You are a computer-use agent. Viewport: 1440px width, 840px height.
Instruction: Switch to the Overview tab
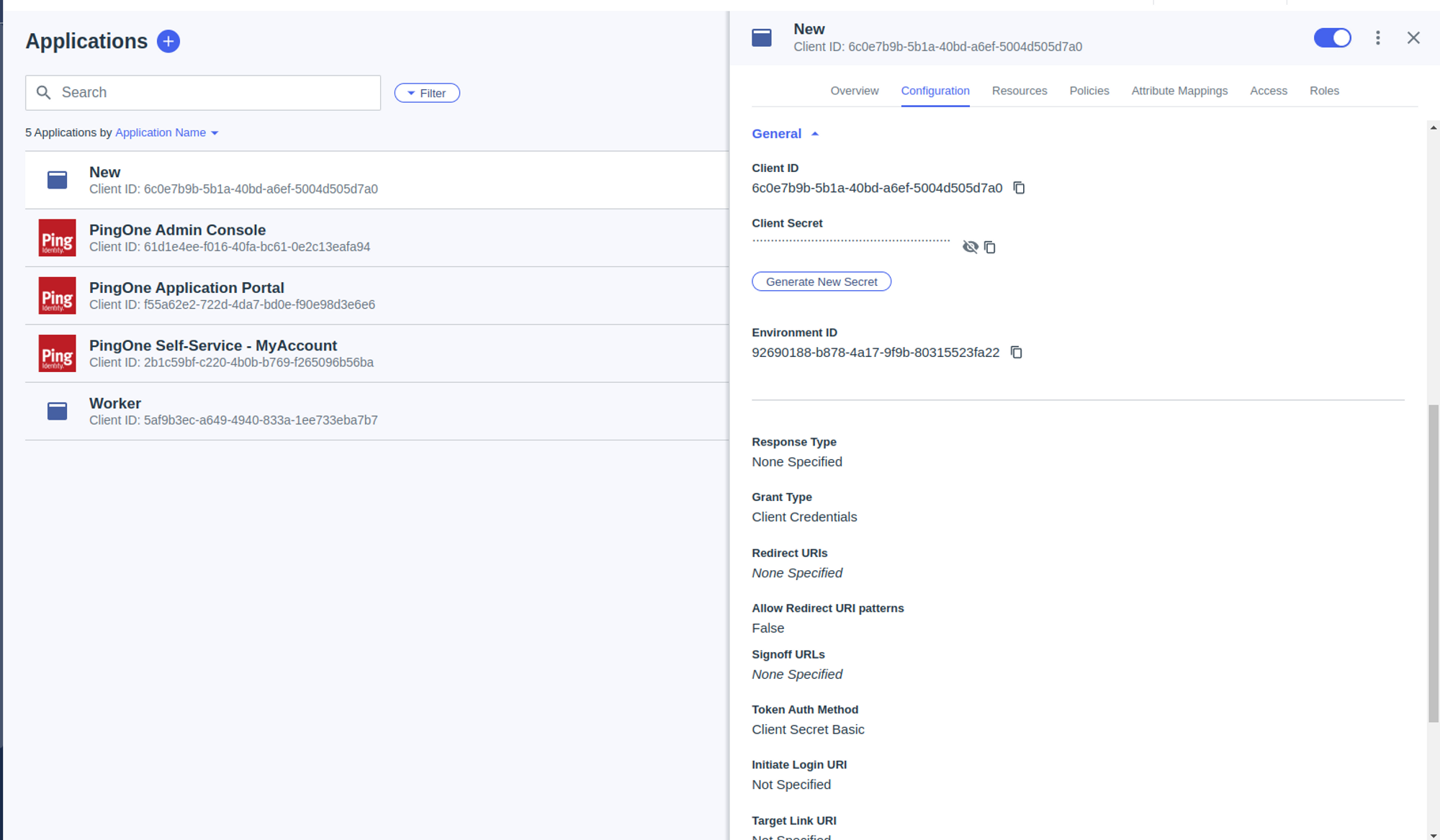click(854, 91)
